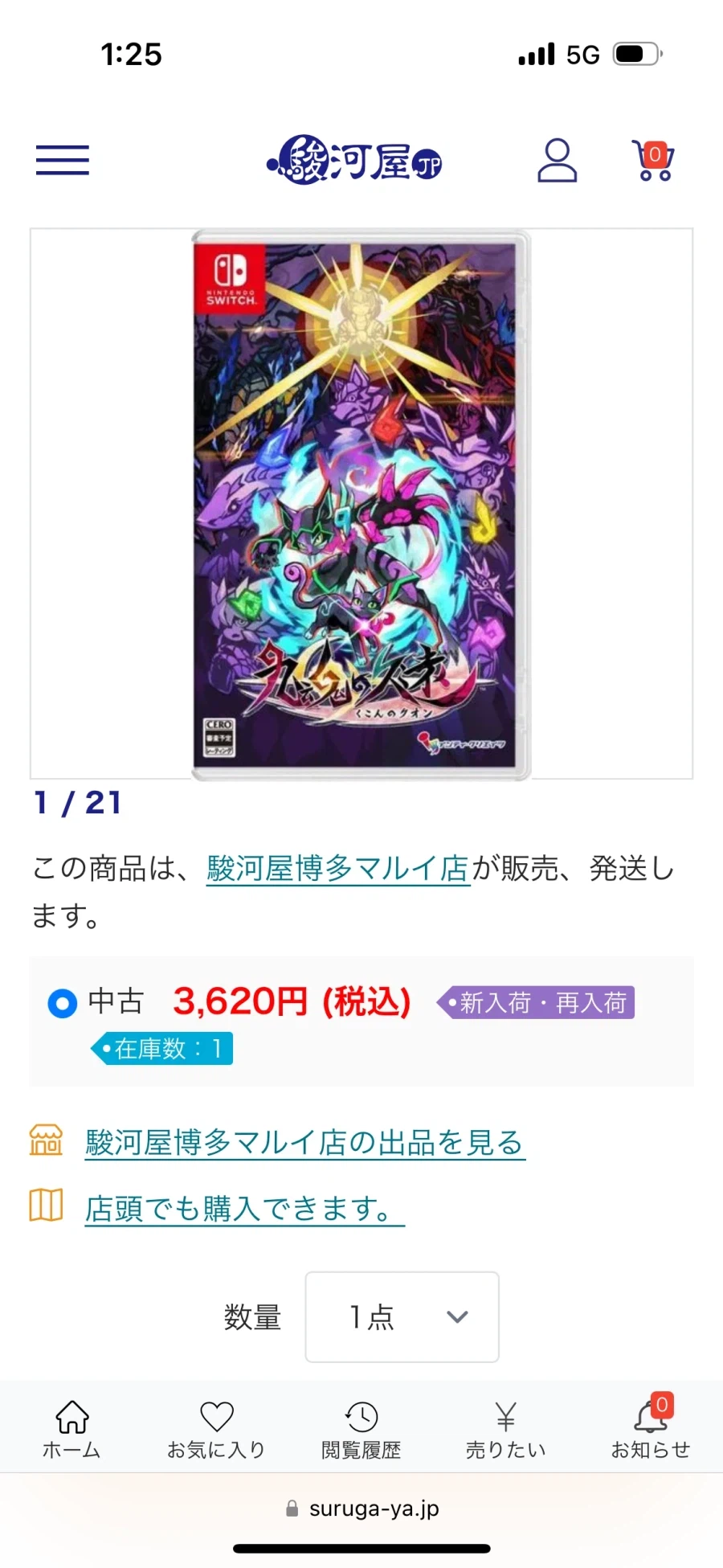Tap the Suruga-ya JP logo
Image resolution: width=723 pixels, height=1568 pixels.
[354, 160]
